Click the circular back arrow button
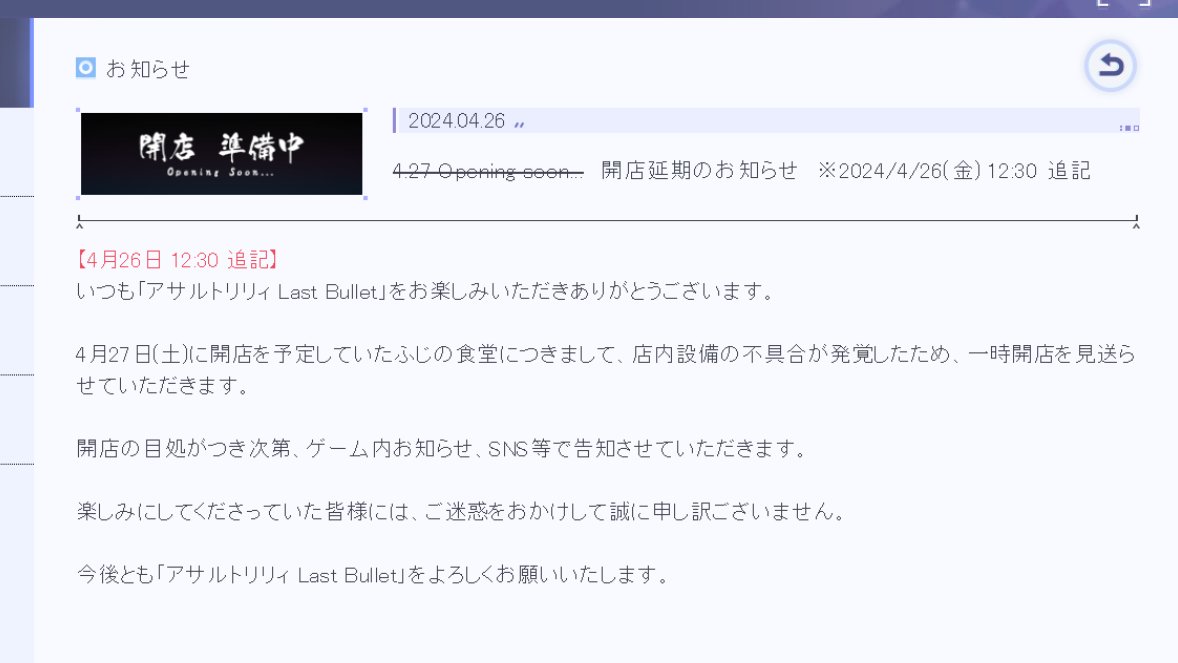 click(1110, 66)
